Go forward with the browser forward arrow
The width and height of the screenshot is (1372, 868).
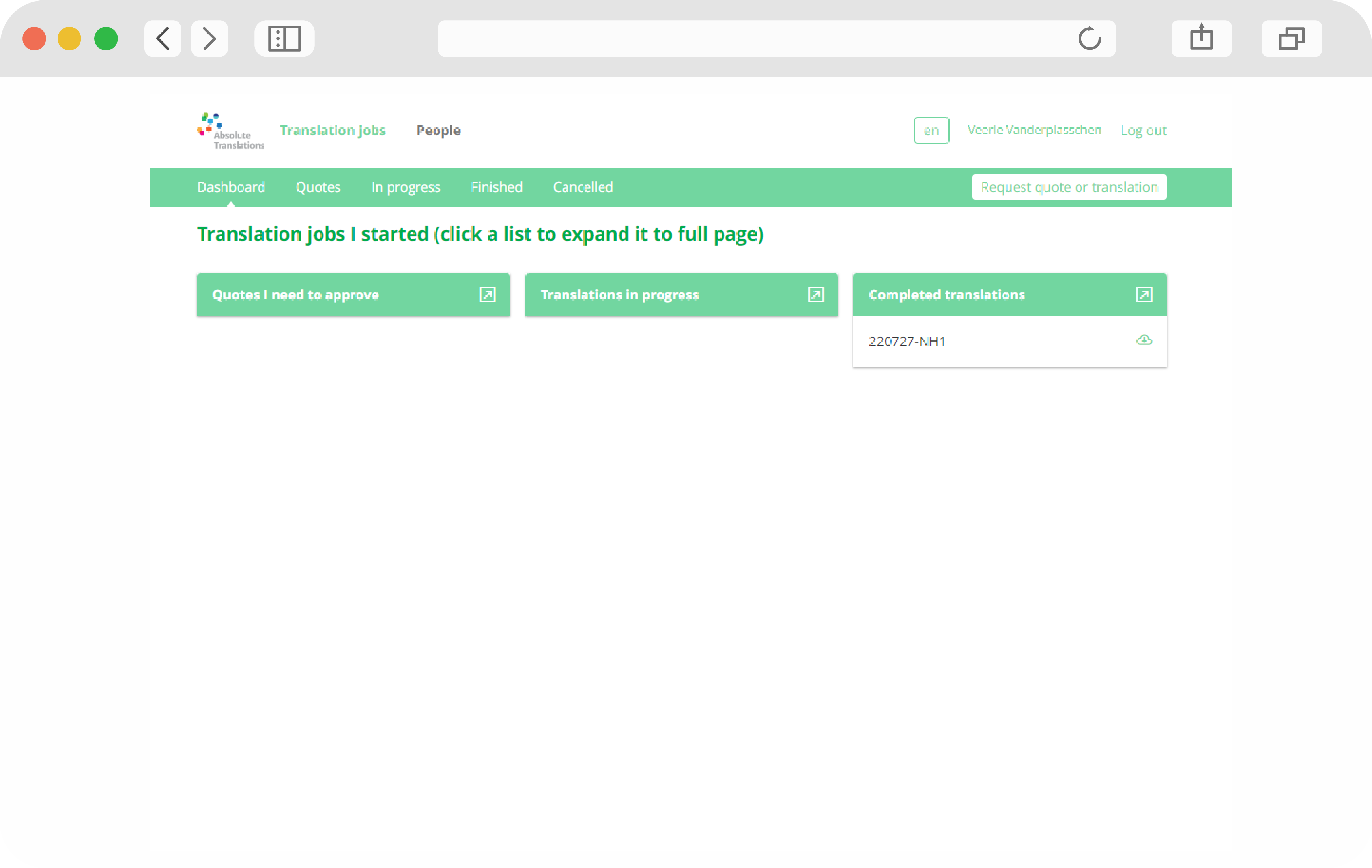click(209, 39)
